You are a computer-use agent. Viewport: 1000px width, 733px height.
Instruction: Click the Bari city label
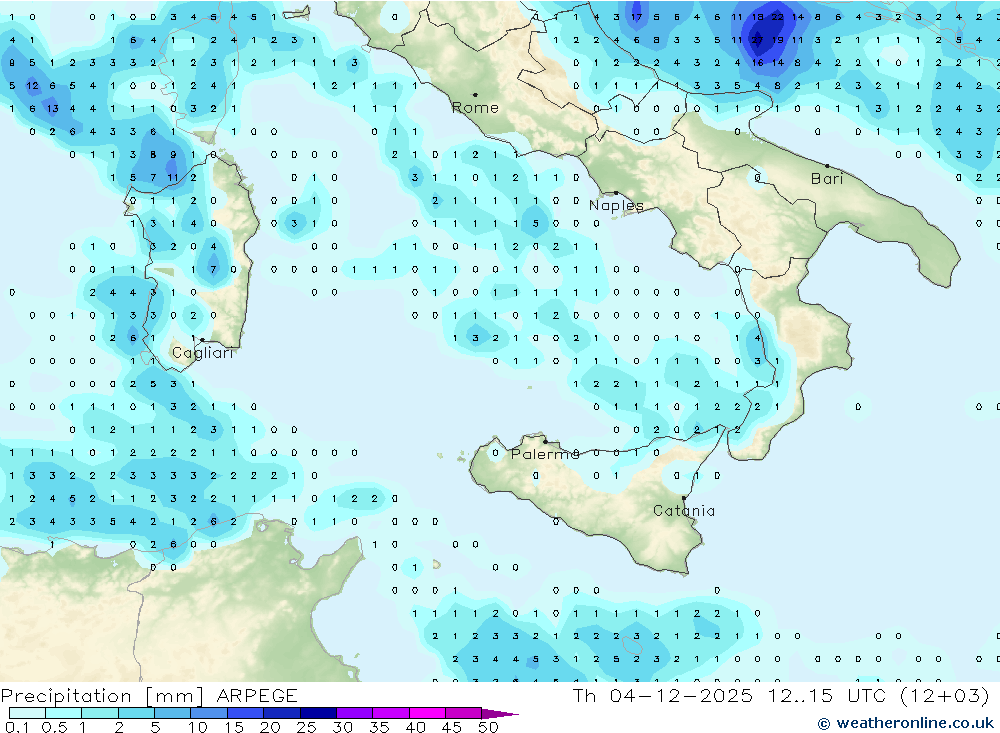click(827, 179)
